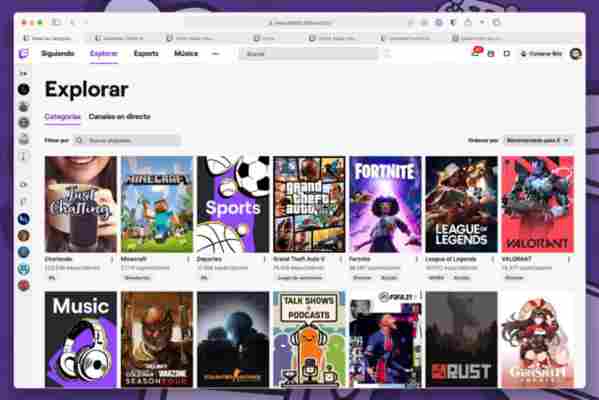The image size is (599, 400).
Task: Open the Music category thumbnail
Action: point(81,340)
